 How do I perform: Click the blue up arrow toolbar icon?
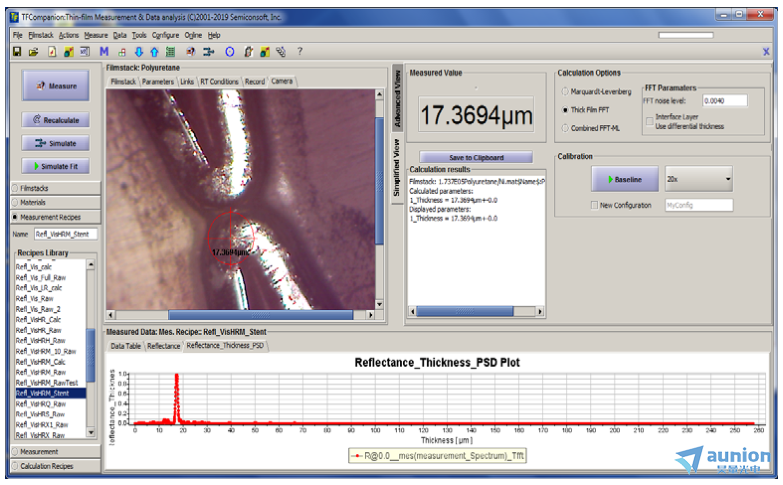tap(154, 52)
